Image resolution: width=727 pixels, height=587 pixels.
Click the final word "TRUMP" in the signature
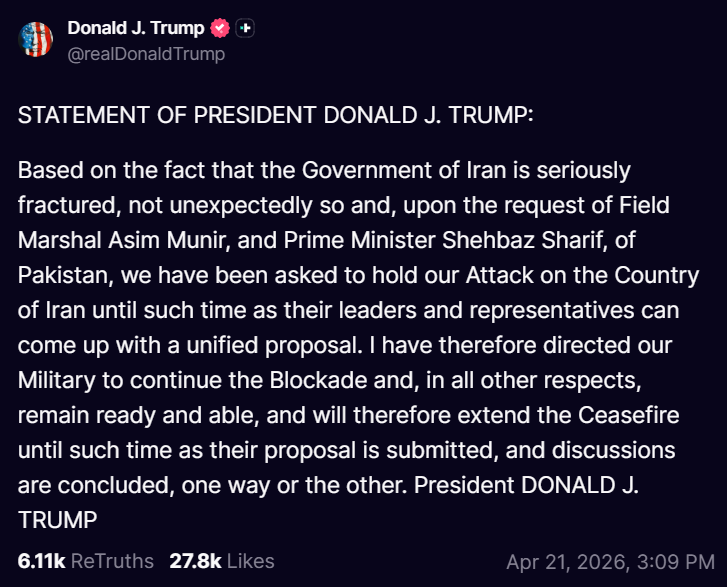pos(57,520)
